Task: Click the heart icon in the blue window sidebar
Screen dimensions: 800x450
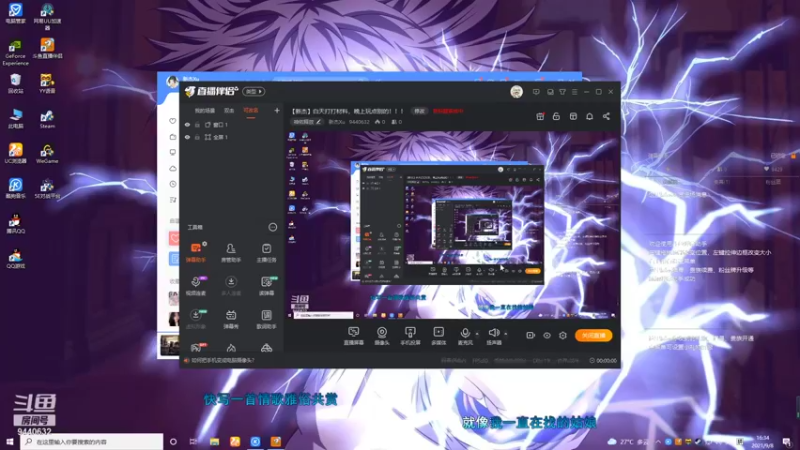Action: point(172,121)
